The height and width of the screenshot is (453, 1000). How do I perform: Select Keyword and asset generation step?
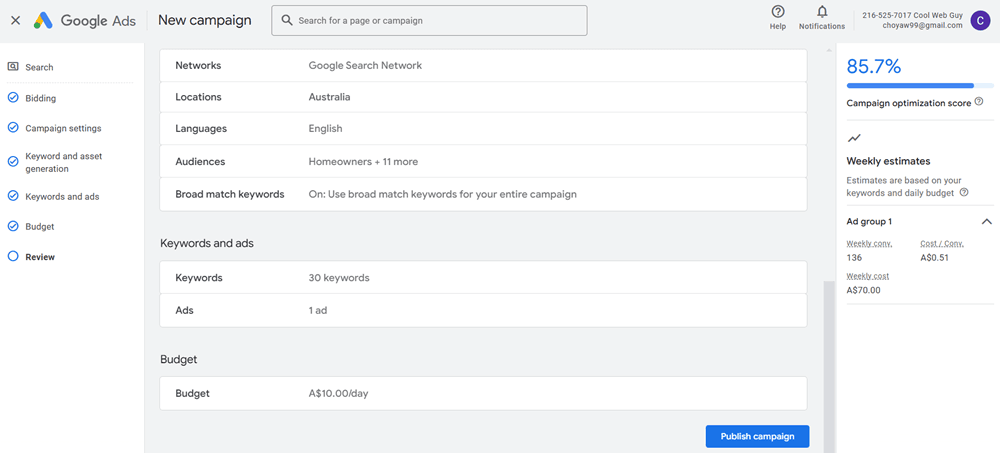point(63,162)
